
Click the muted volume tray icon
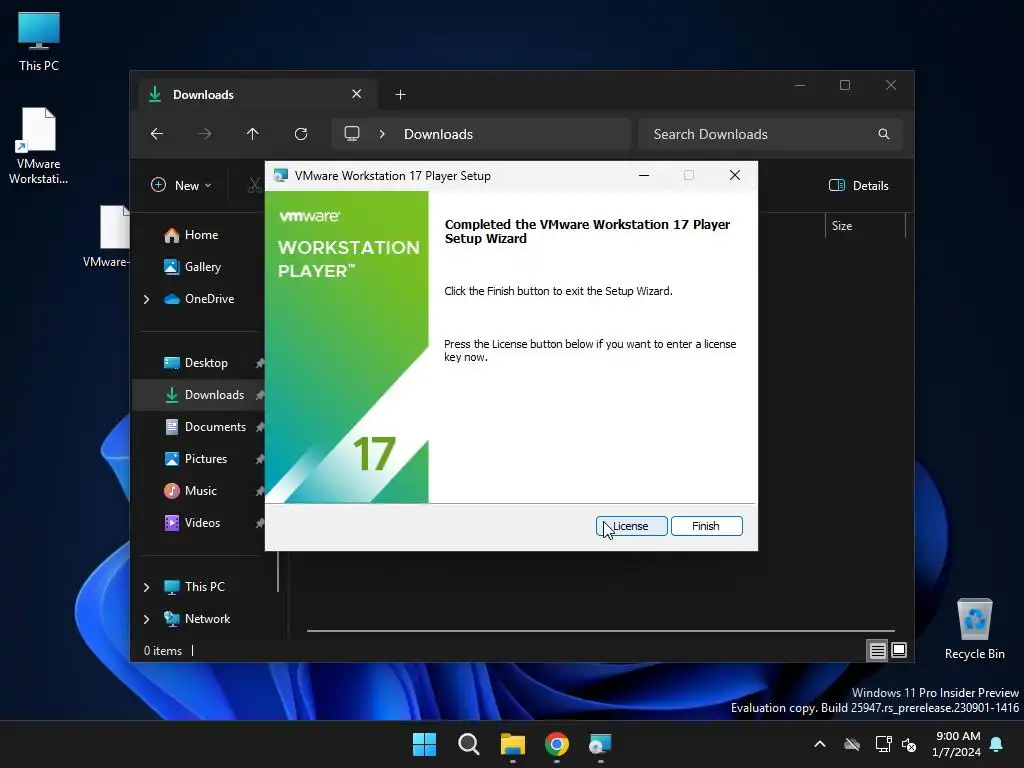(909, 744)
